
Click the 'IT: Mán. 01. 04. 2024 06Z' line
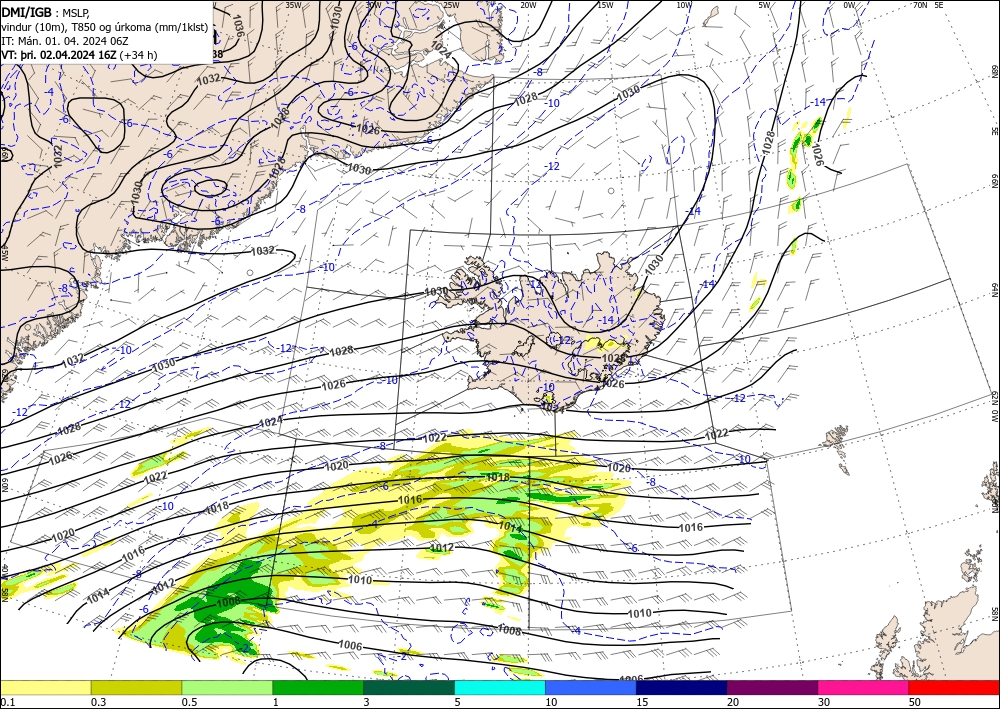pos(65,41)
